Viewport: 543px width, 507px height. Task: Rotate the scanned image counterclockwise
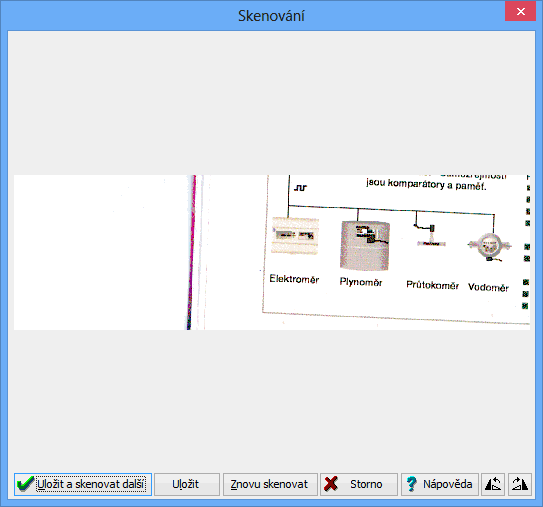click(492, 484)
